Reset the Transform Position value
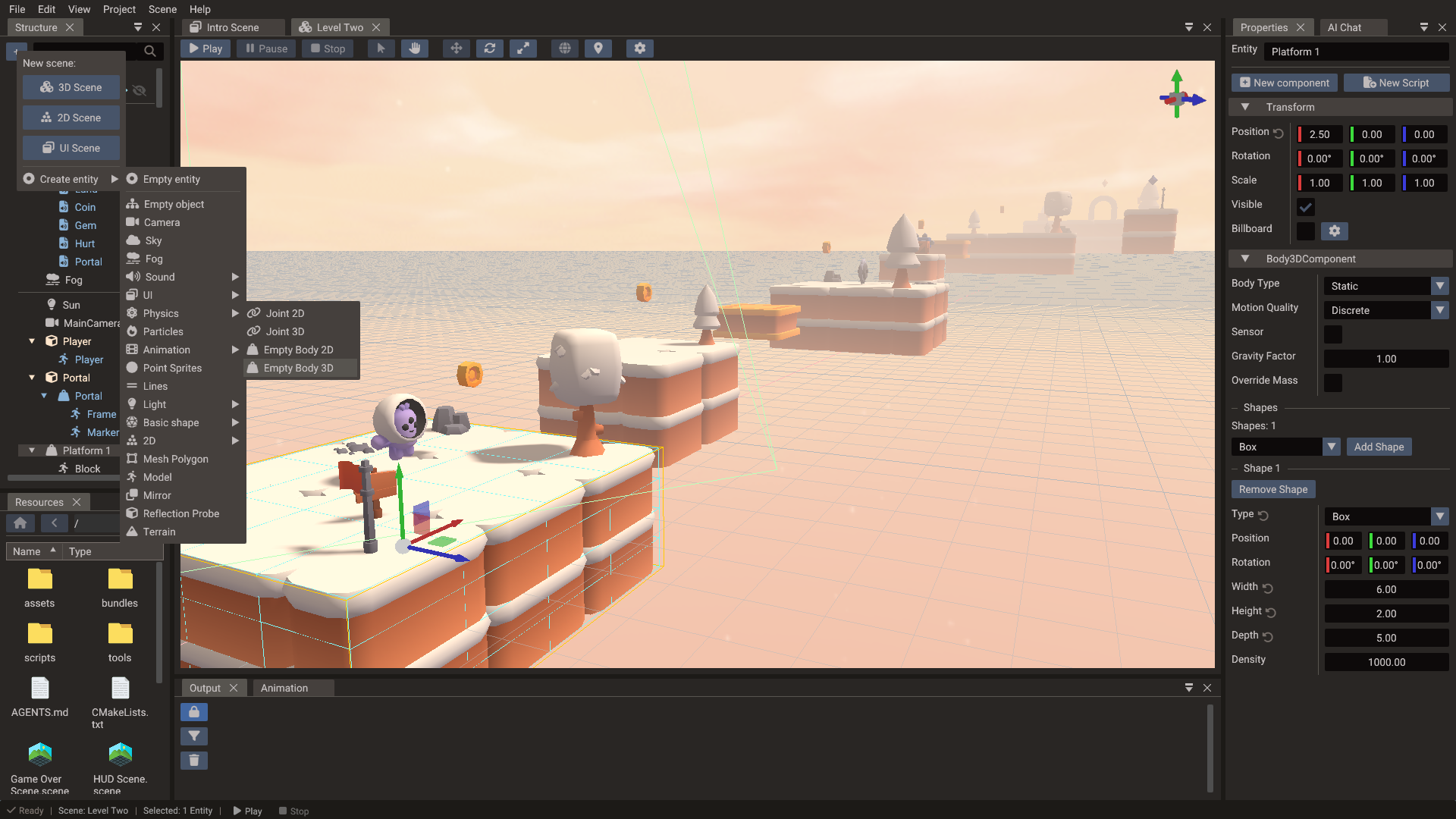 (1279, 133)
